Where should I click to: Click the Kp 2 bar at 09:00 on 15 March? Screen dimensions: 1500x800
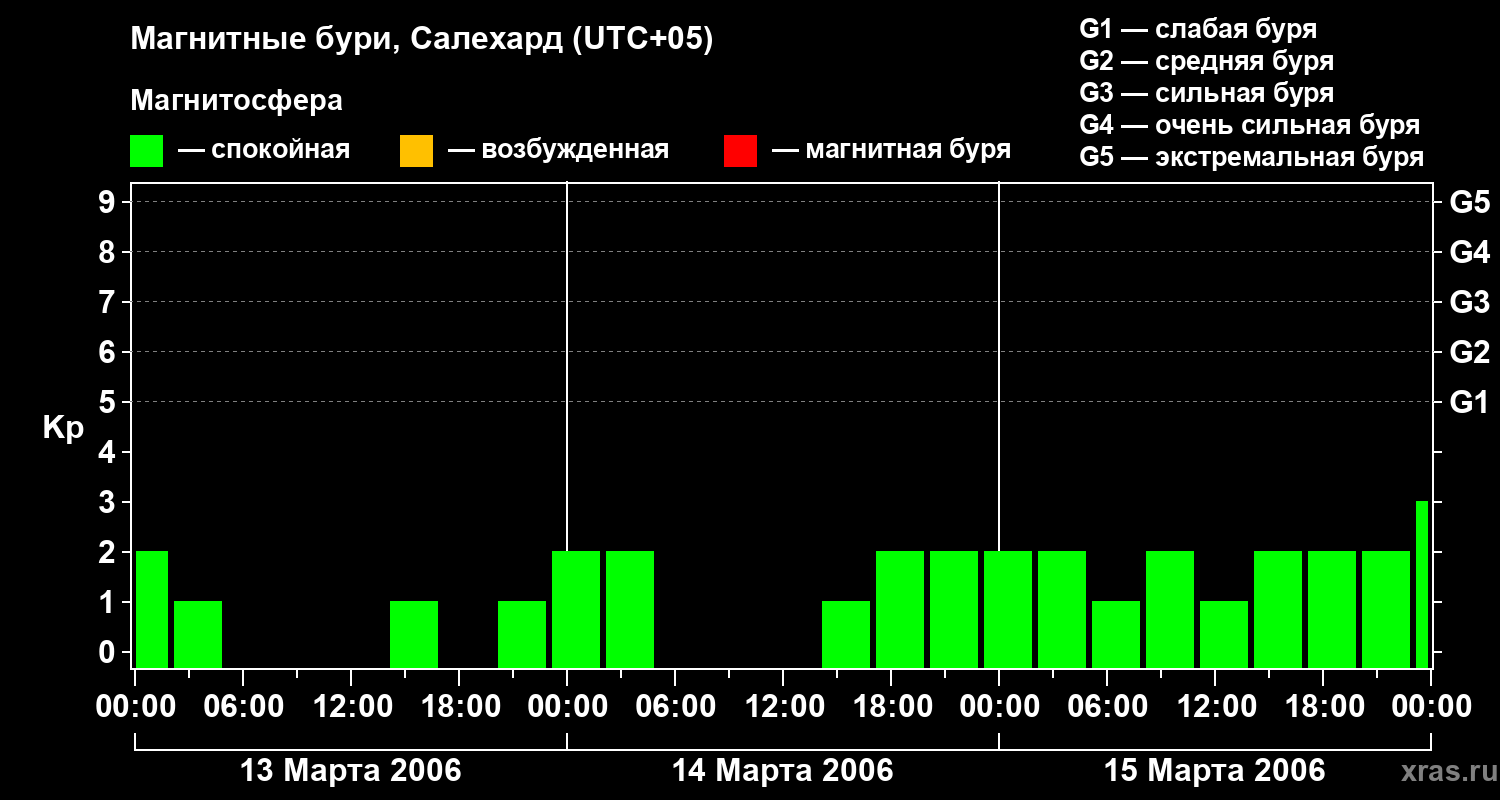pyautogui.click(x=1170, y=609)
